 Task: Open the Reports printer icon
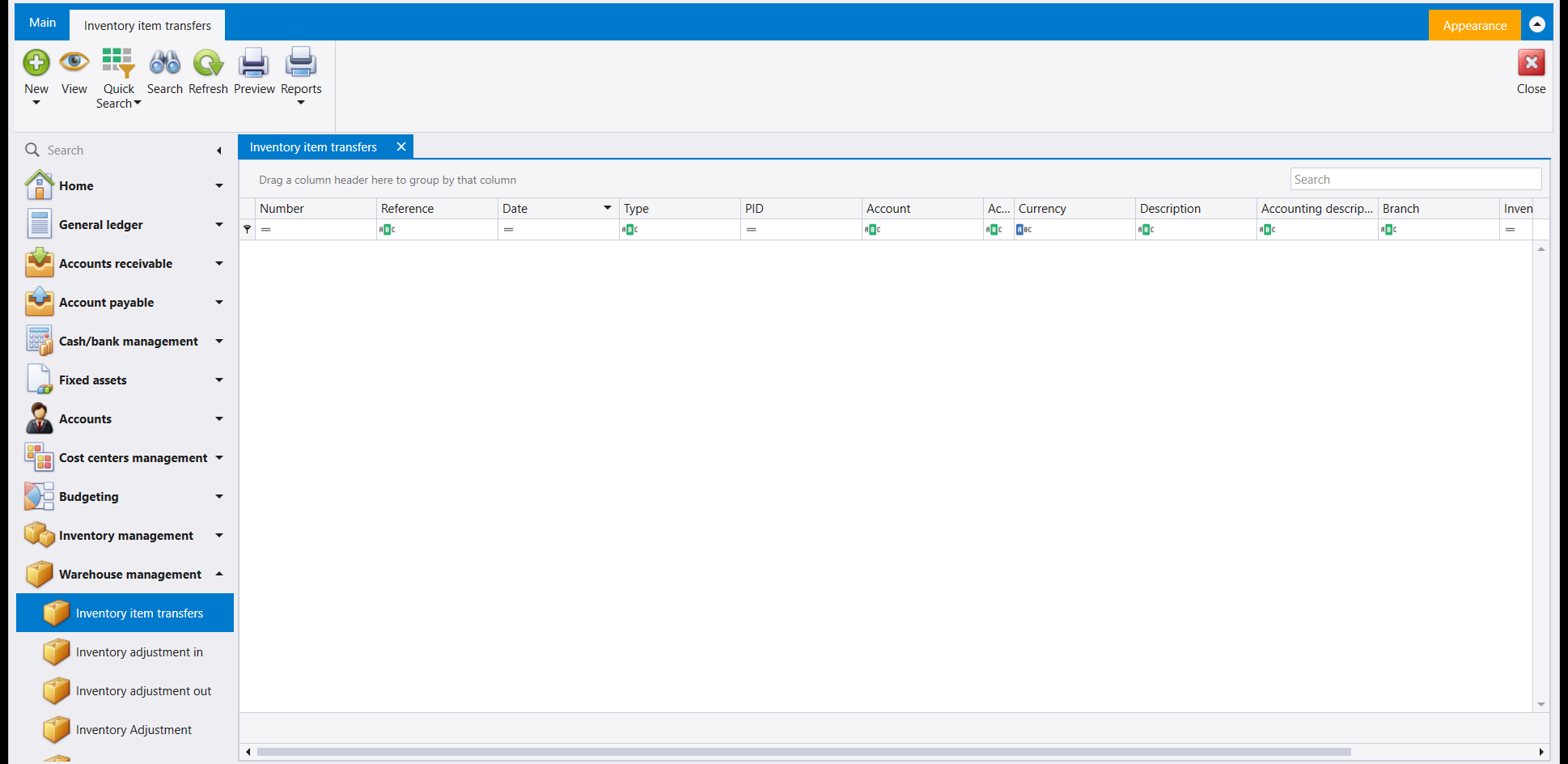tap(301, 62)
